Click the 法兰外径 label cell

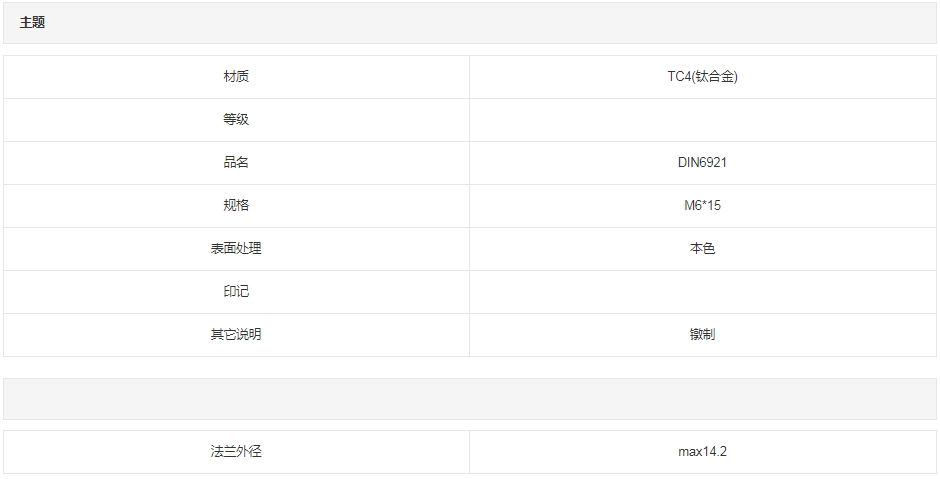tap(236, 452)
